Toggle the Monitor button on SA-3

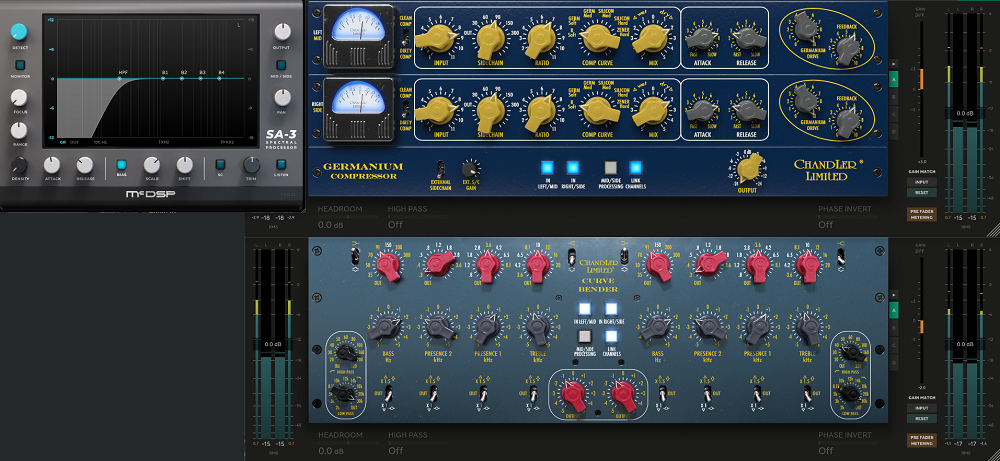pos(20,64)
